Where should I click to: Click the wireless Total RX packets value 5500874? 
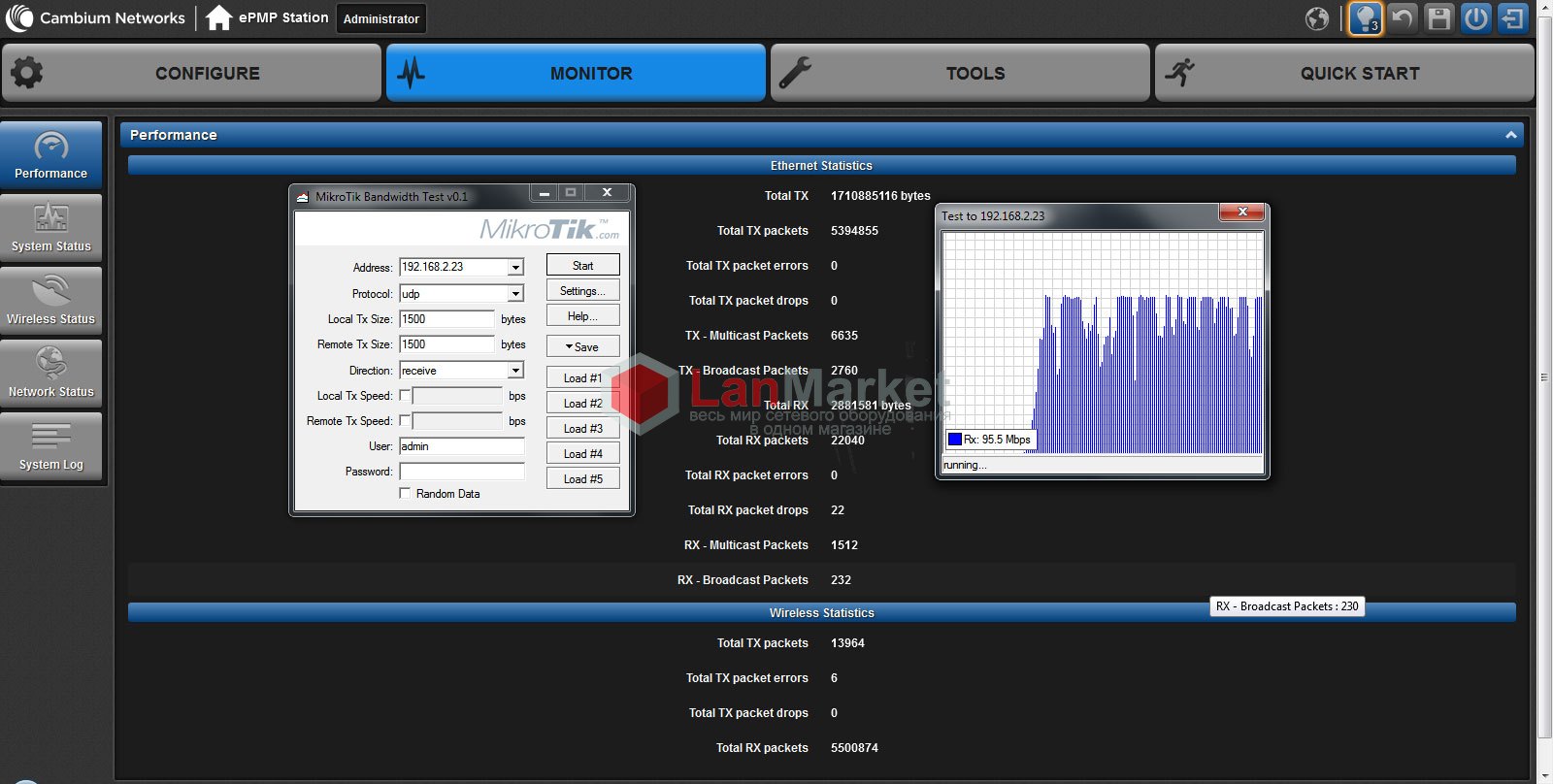click(x=854, y=748)
